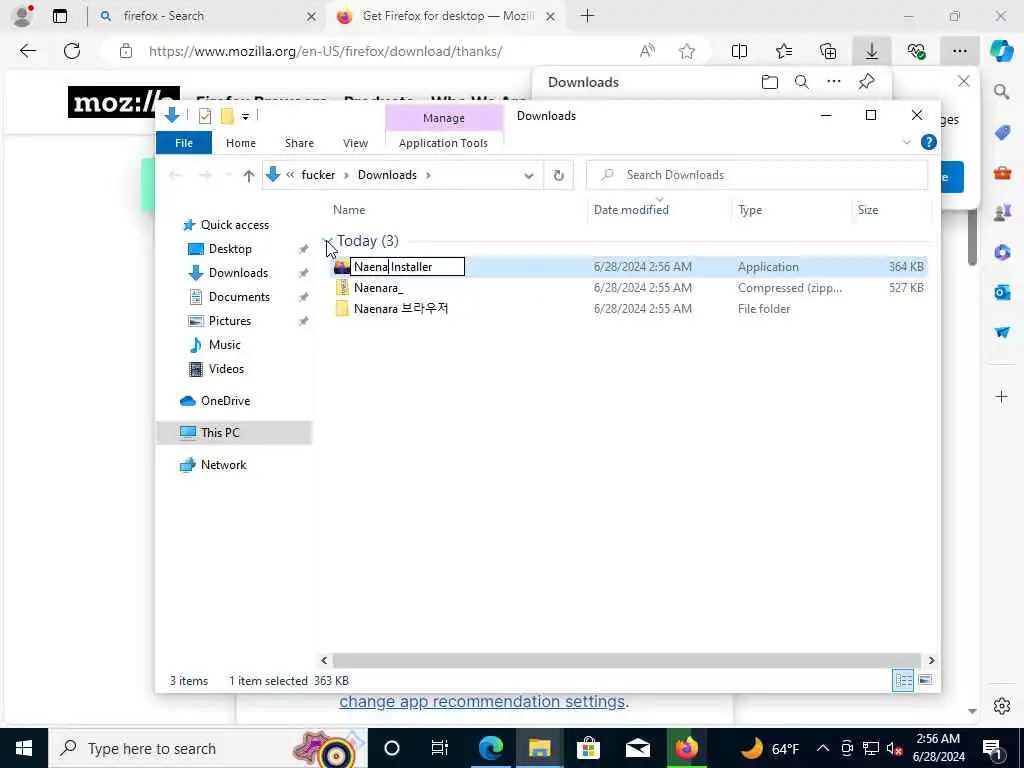Open Desktop in Quick access
1024x768 pixels.
click(x=230, y=249)
